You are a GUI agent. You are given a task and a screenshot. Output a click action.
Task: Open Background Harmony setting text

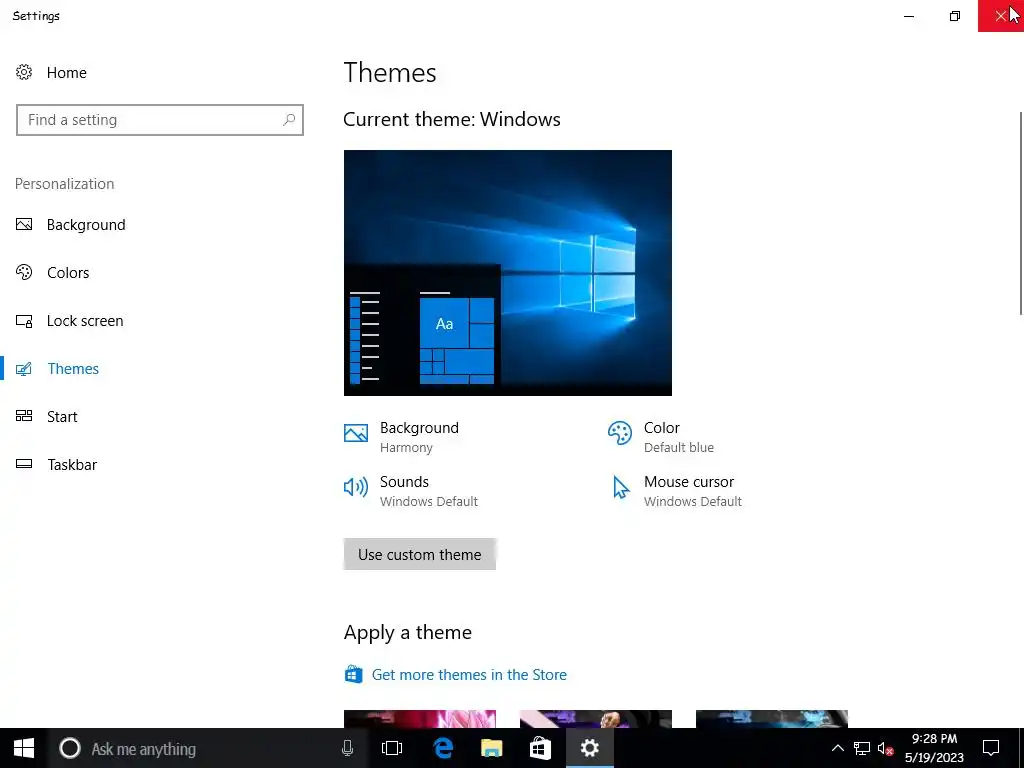pos(419,437)
